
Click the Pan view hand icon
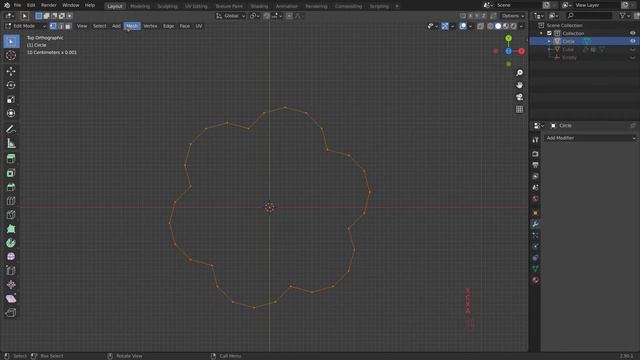[519, 85]
